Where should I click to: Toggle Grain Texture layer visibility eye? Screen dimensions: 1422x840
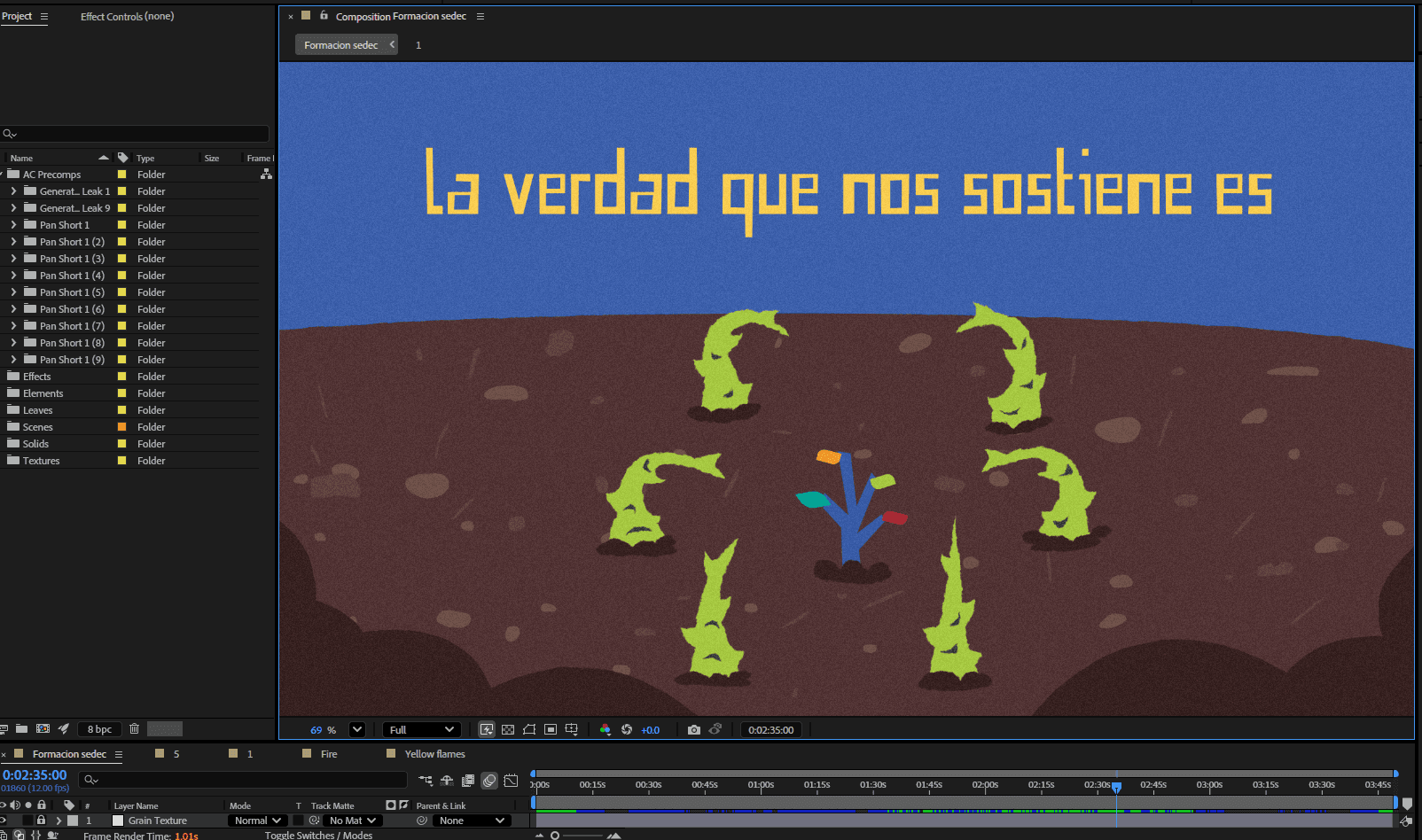tap(4, 821)
